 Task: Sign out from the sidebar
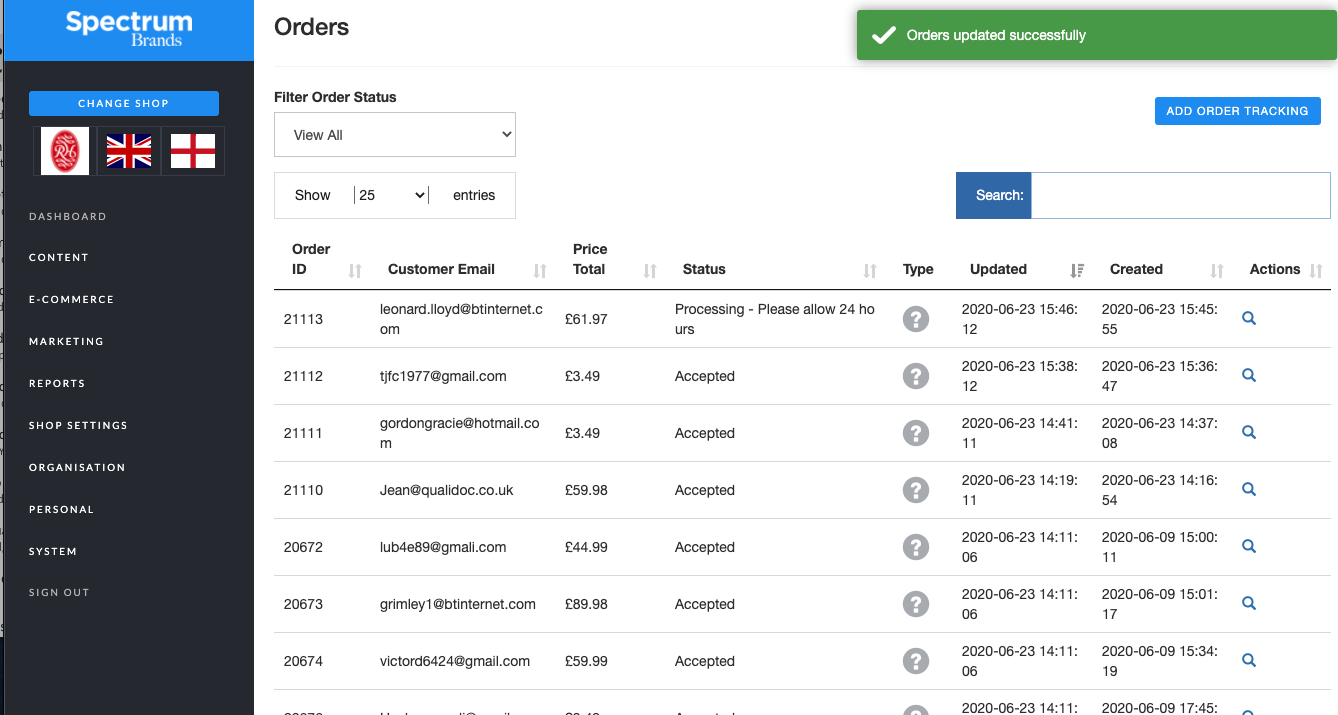tap(59, 593)
